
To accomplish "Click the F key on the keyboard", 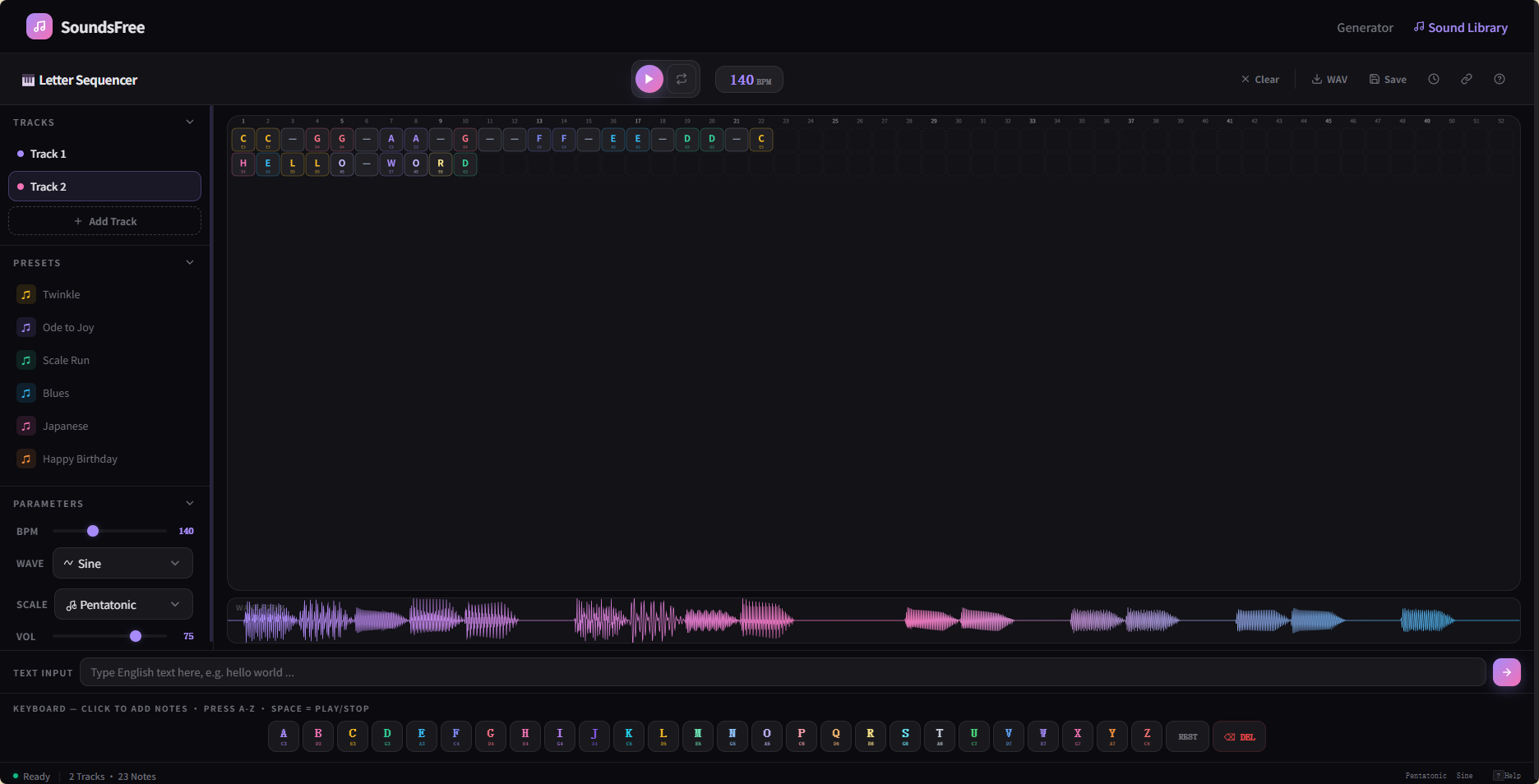I will pyautogui.click(x=456, y=736).
